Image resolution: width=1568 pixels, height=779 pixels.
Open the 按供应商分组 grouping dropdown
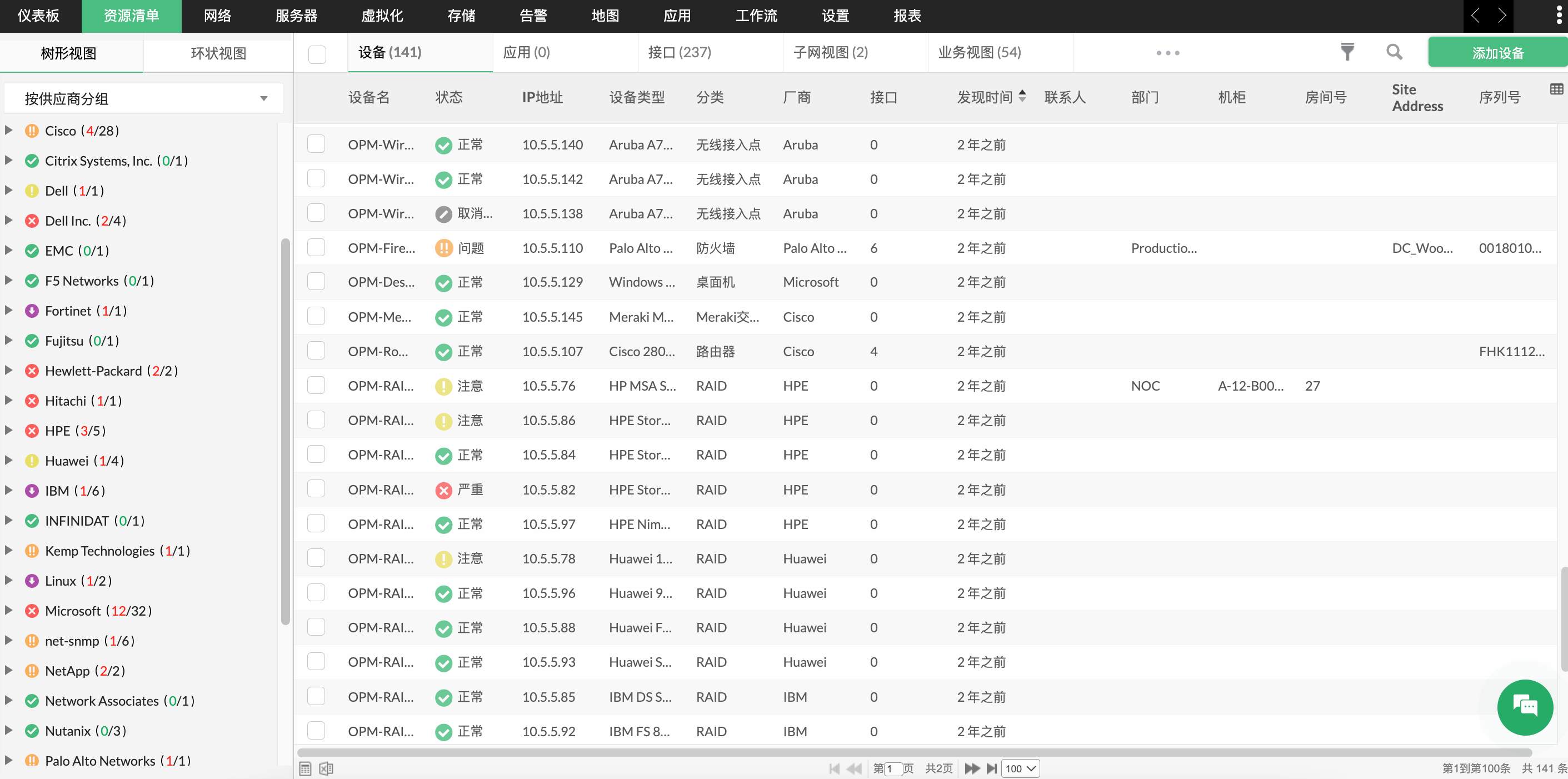[x=144, y=98]
